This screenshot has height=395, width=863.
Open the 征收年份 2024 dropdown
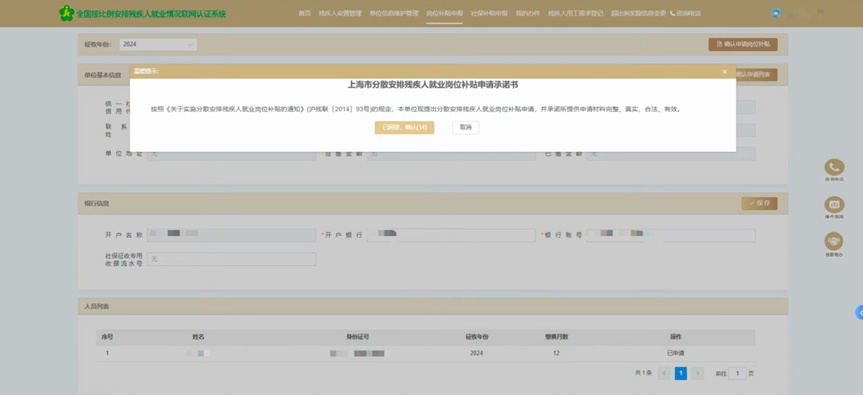pyautogui.click(x=158, y=45)
